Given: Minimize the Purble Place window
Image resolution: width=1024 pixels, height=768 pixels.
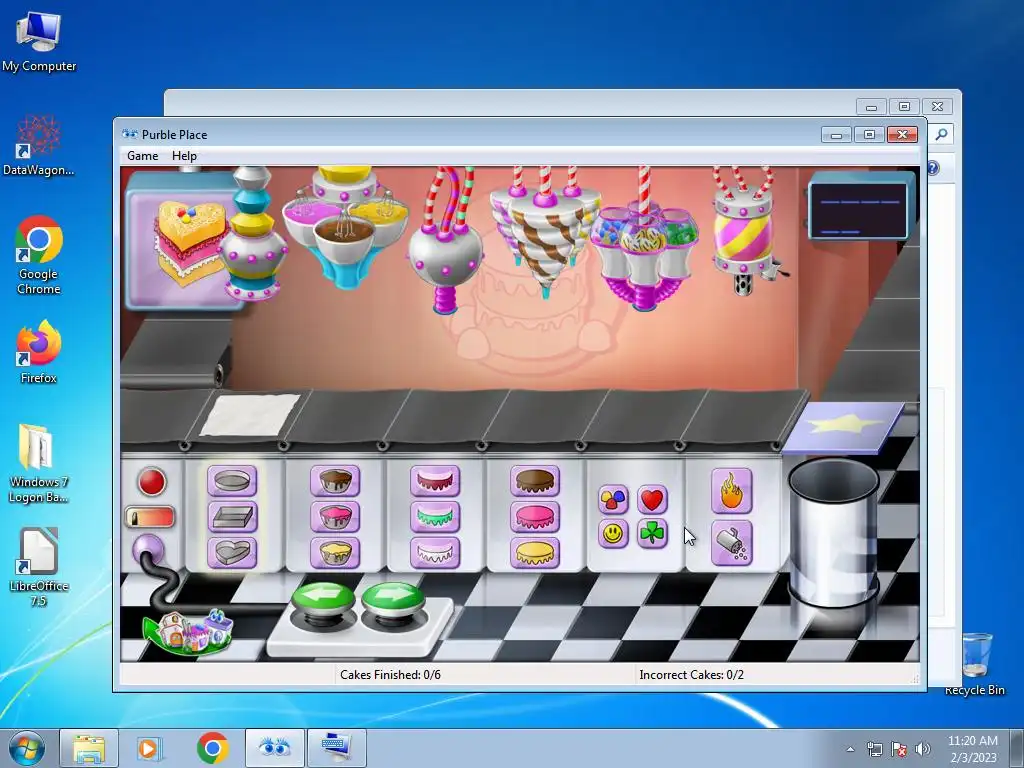Looking at the screenshot, I should (x=836, y=135).
